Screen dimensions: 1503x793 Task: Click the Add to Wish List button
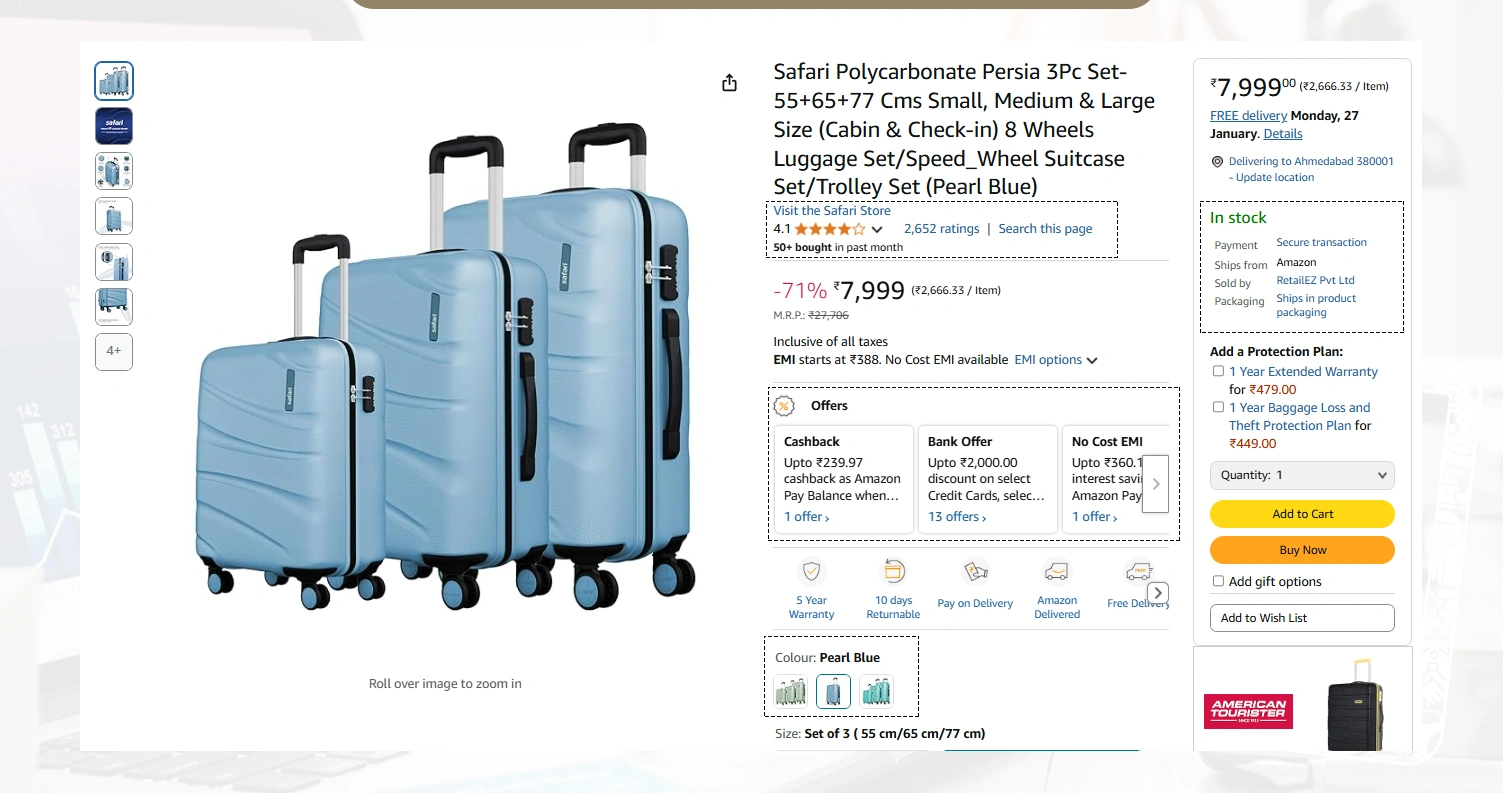click(x=1302, y=618)
